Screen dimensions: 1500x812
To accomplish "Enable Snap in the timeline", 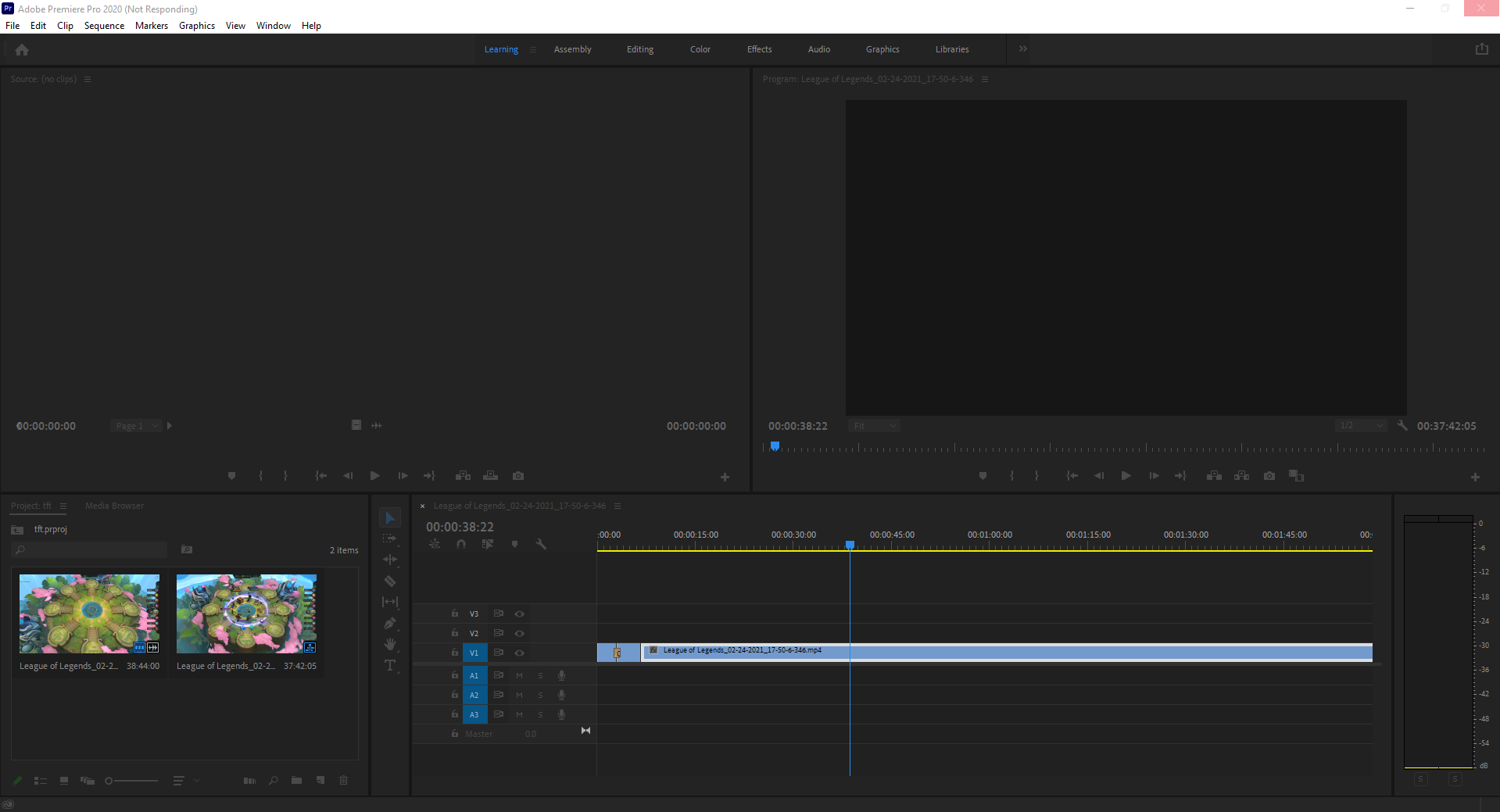I will click(461, 545).
